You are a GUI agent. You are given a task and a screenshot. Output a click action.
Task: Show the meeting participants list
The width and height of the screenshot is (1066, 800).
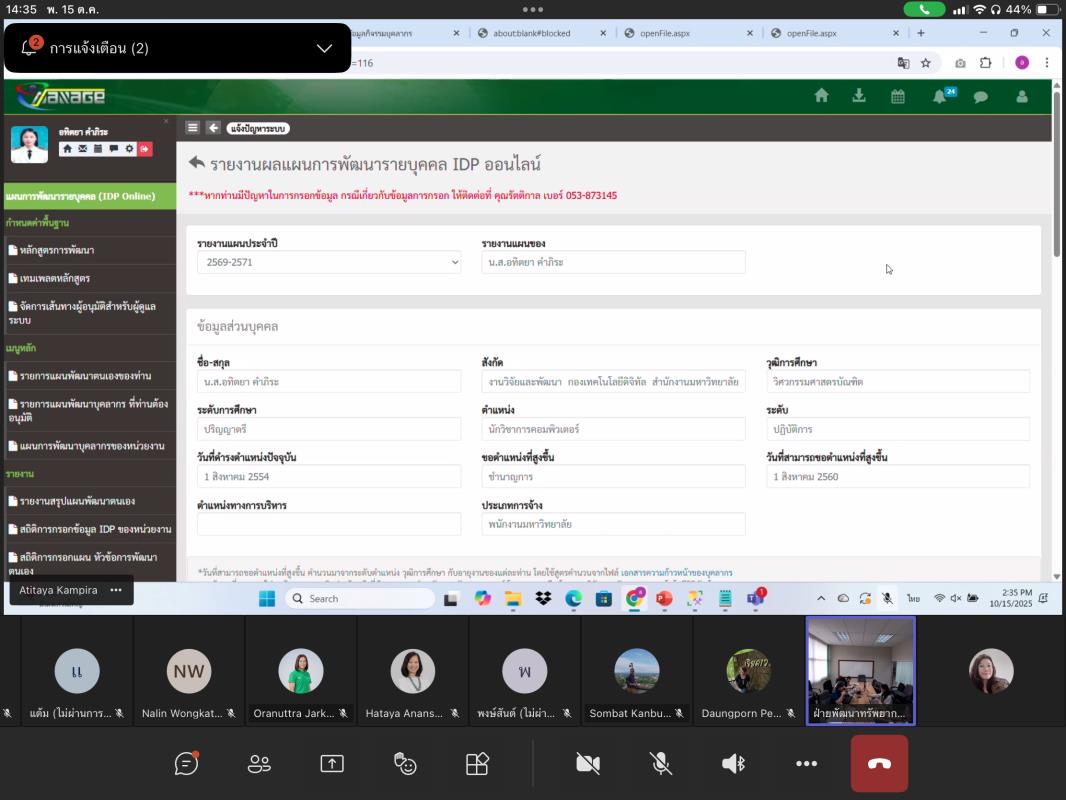pos(259,763)
